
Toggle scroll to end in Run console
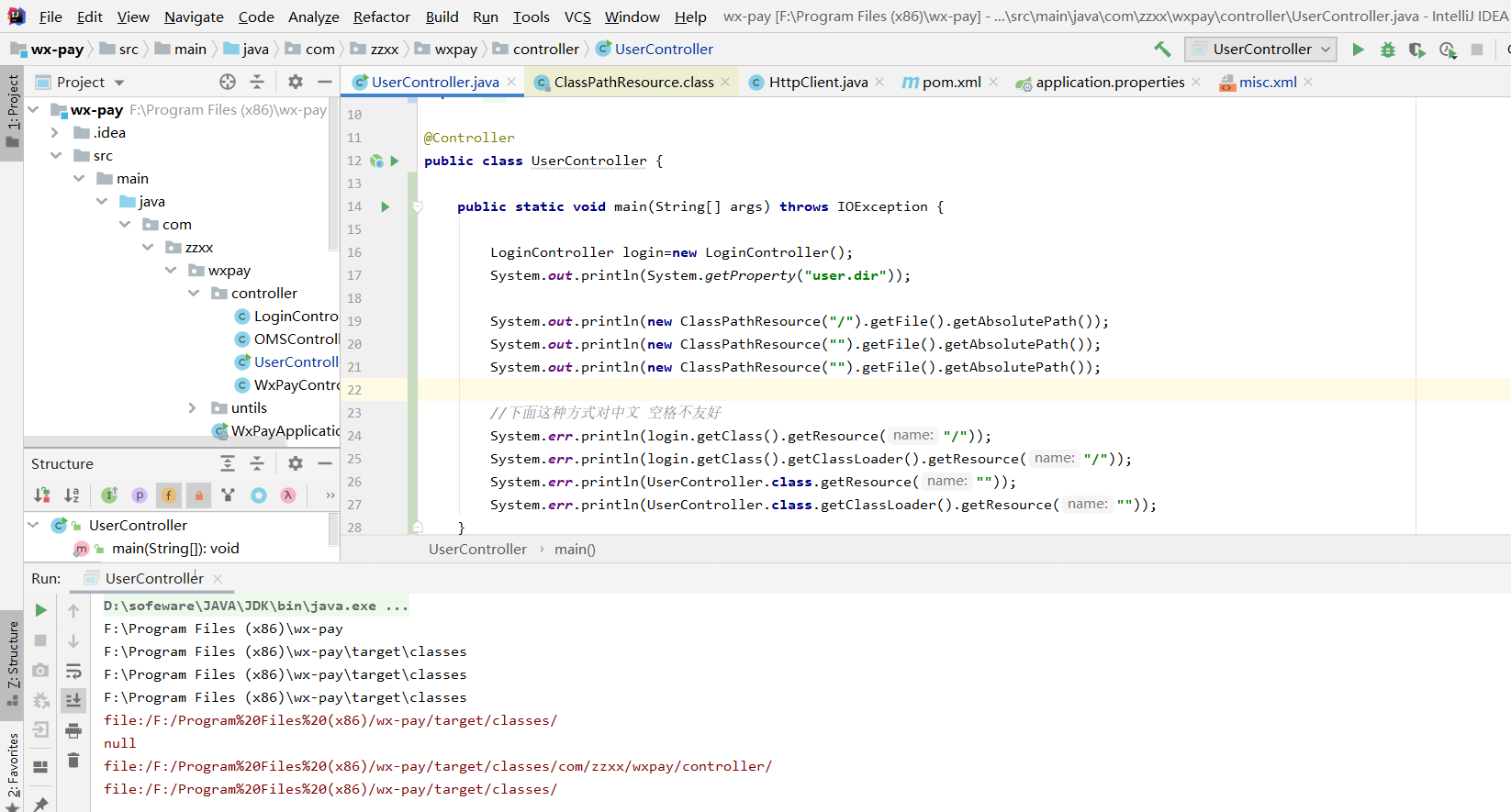pos(73,700)
